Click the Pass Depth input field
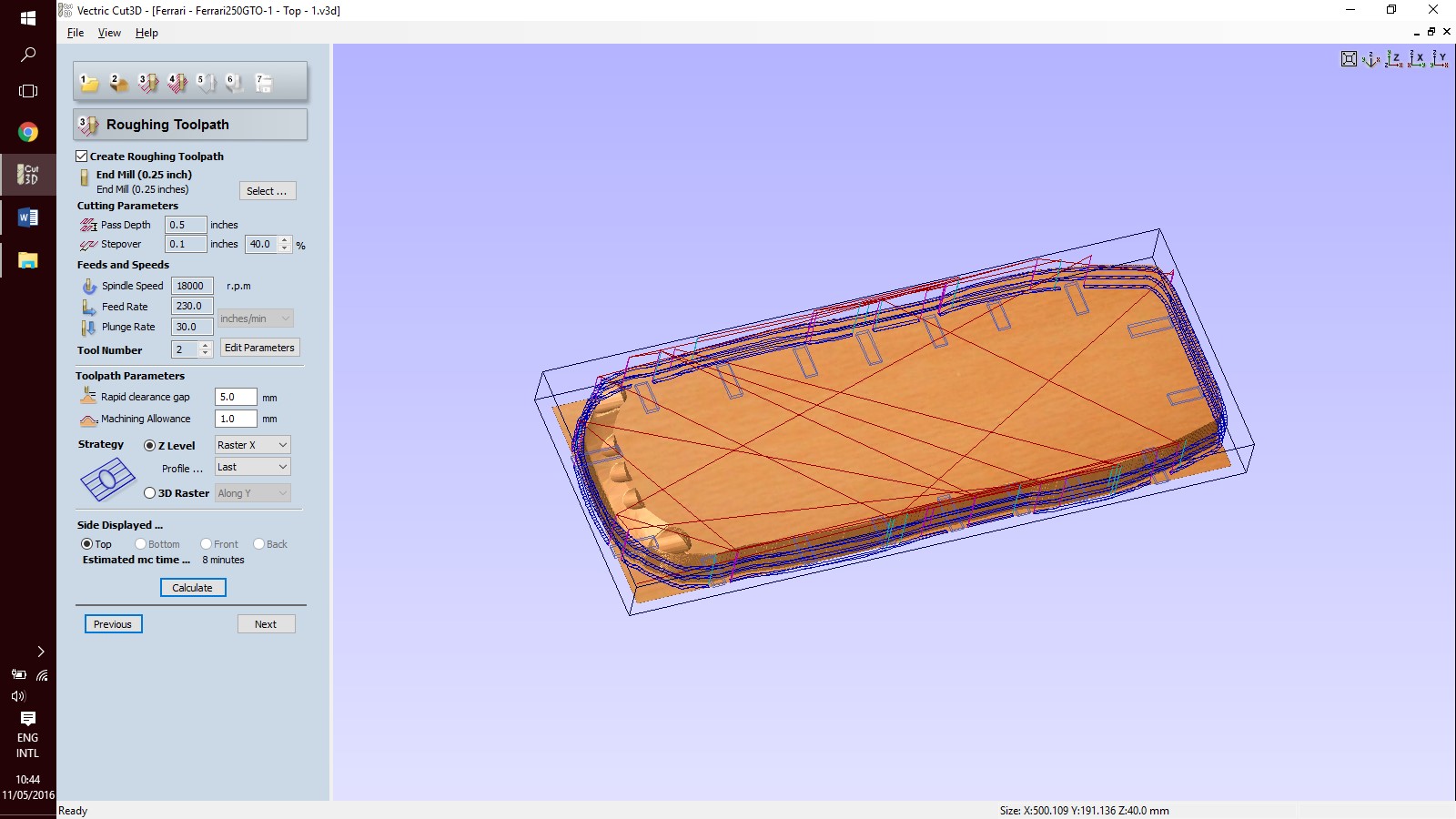The image size is (1456, 819). pos(186,225)
